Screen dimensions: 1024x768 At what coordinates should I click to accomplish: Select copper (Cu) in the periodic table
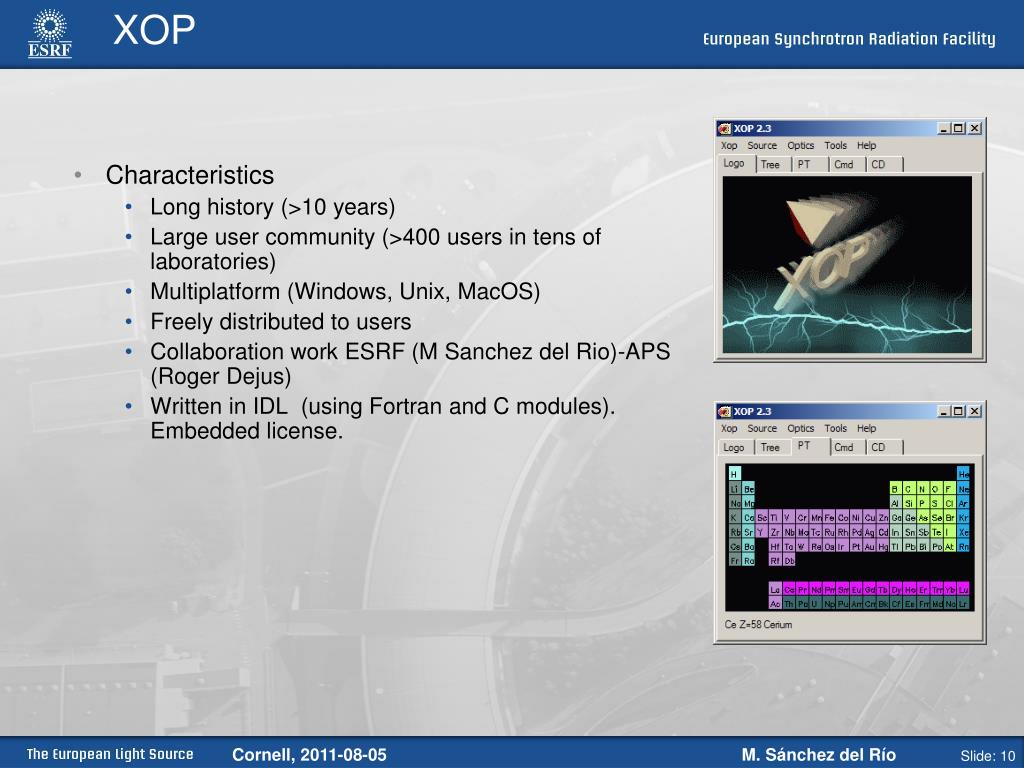pos(870,516)
